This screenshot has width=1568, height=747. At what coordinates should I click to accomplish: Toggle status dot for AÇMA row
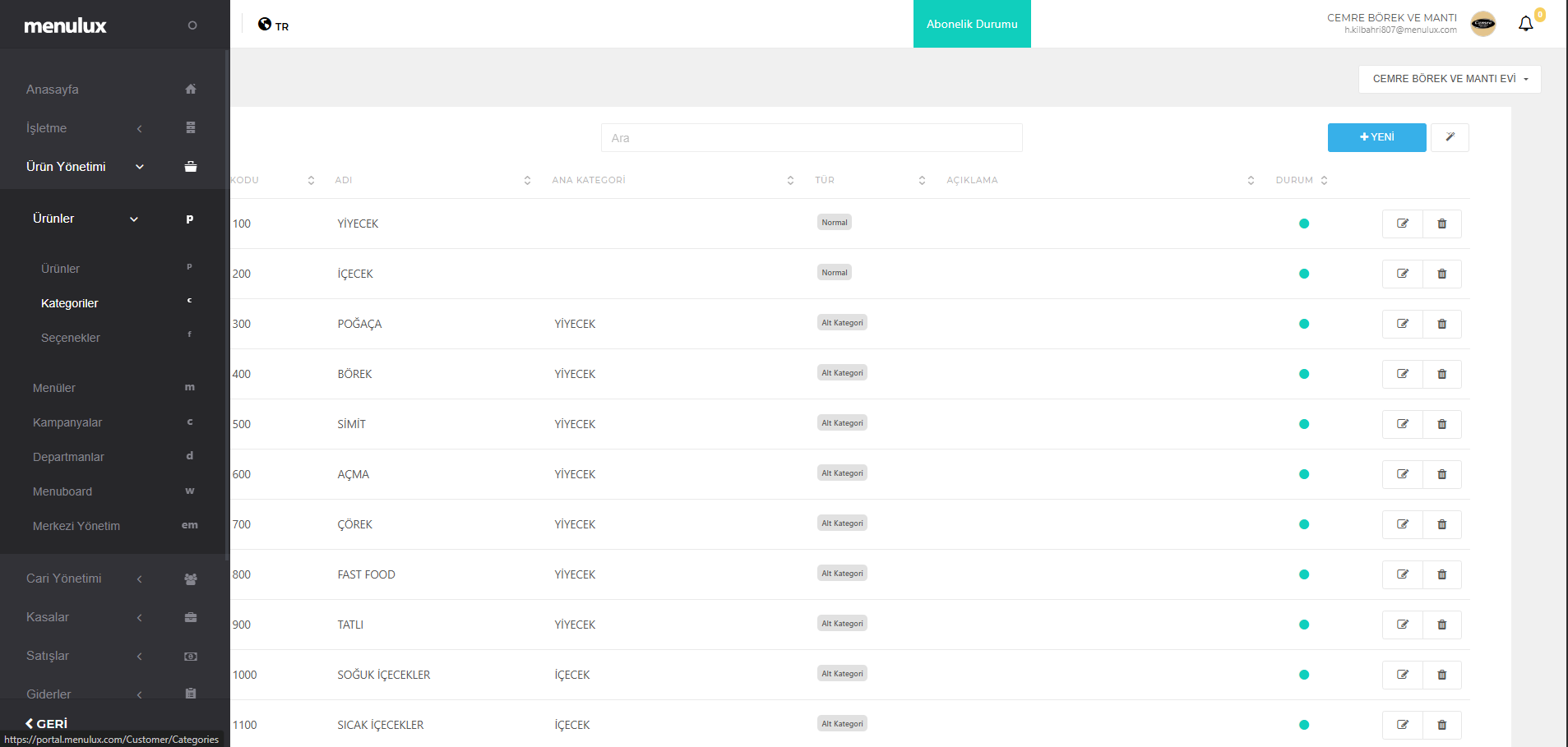(1304, 474)
